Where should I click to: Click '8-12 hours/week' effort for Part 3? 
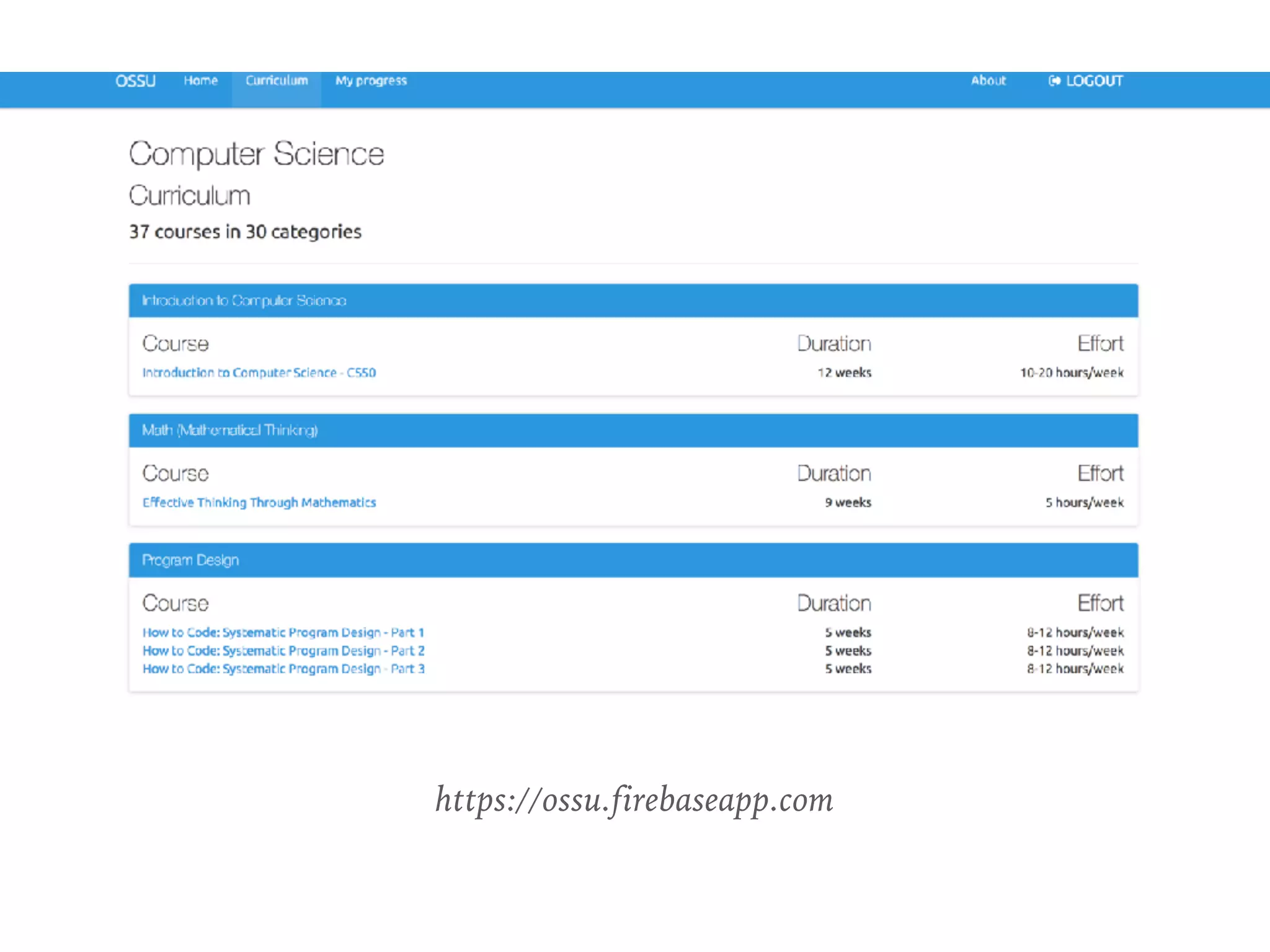tap(1075, 669)
